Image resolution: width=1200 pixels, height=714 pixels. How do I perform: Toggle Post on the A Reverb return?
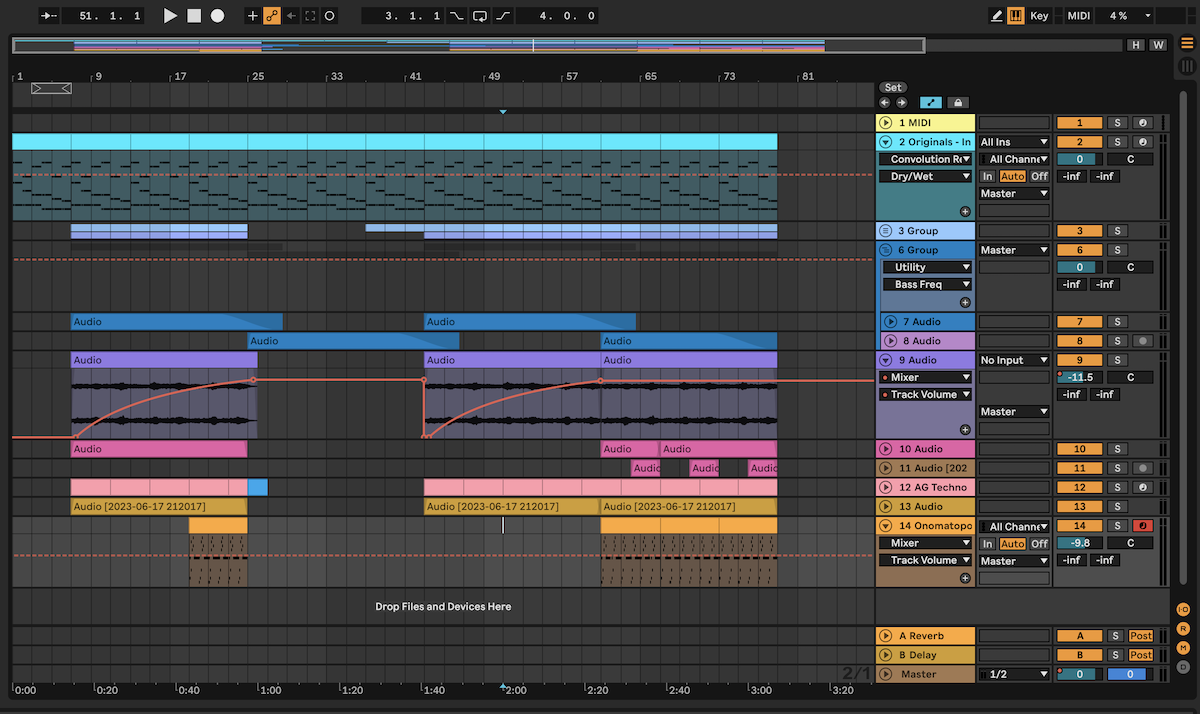[1141, 636]
